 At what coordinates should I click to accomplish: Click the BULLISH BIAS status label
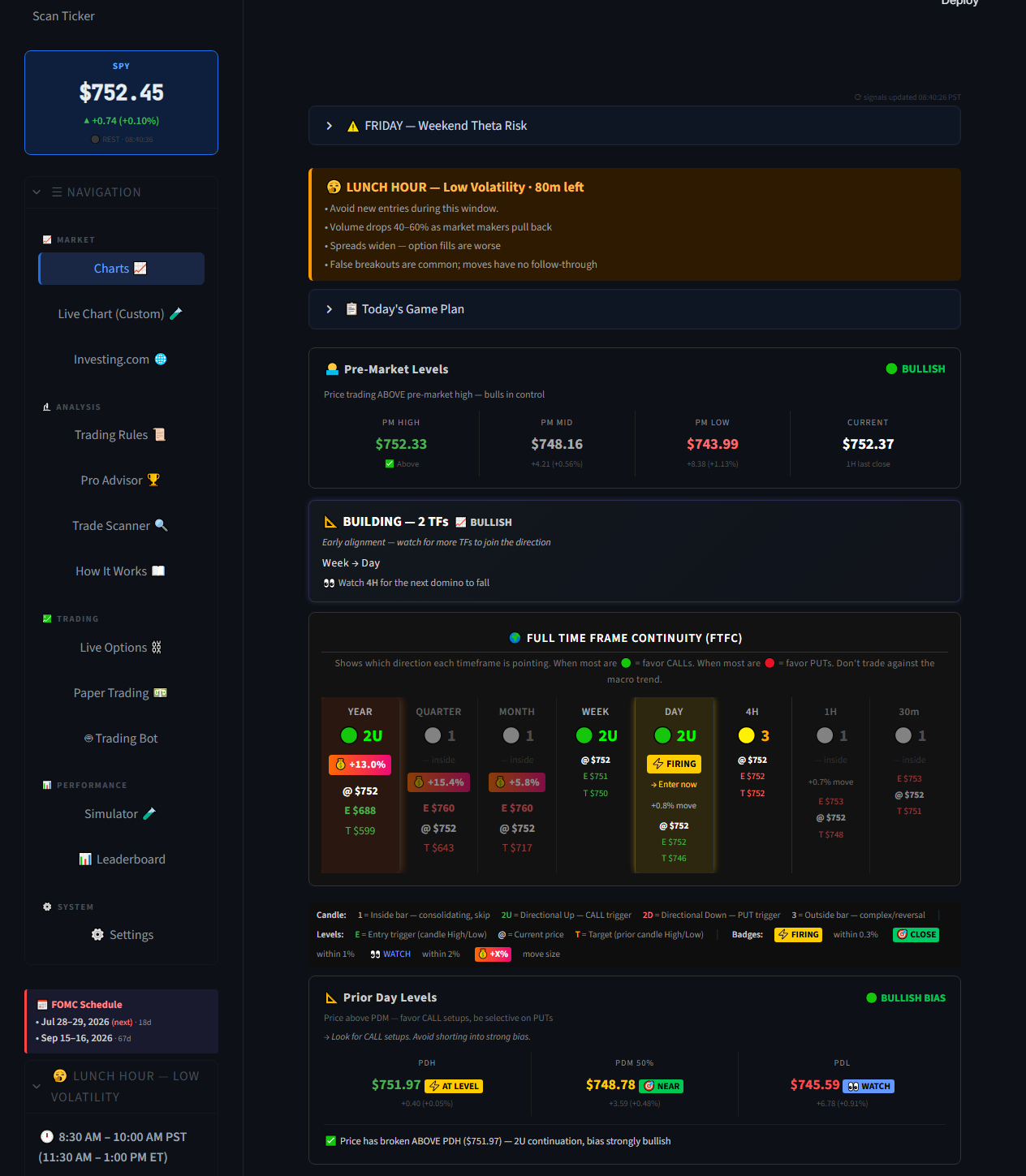pyautogui.click(x=906, y=998)
